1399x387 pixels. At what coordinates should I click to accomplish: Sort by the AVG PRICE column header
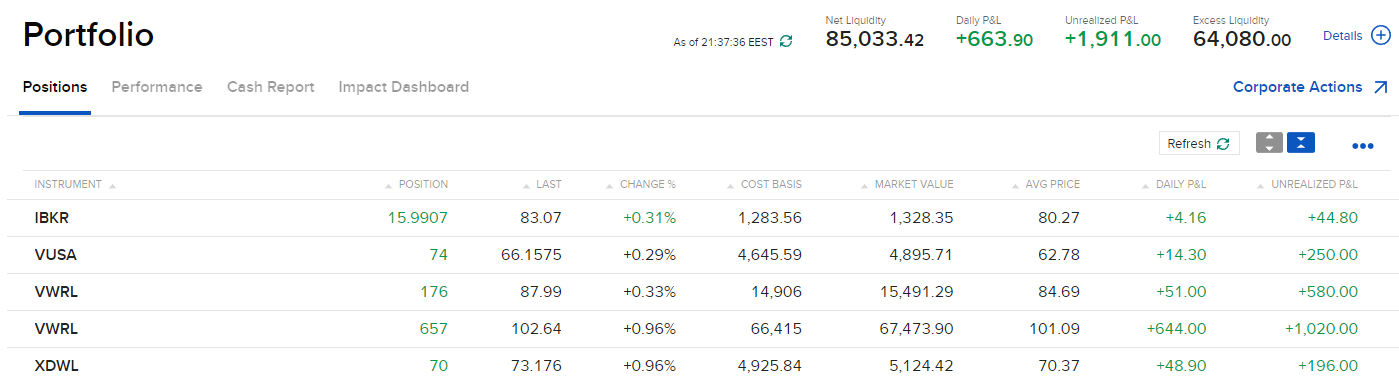point(1045,184)
